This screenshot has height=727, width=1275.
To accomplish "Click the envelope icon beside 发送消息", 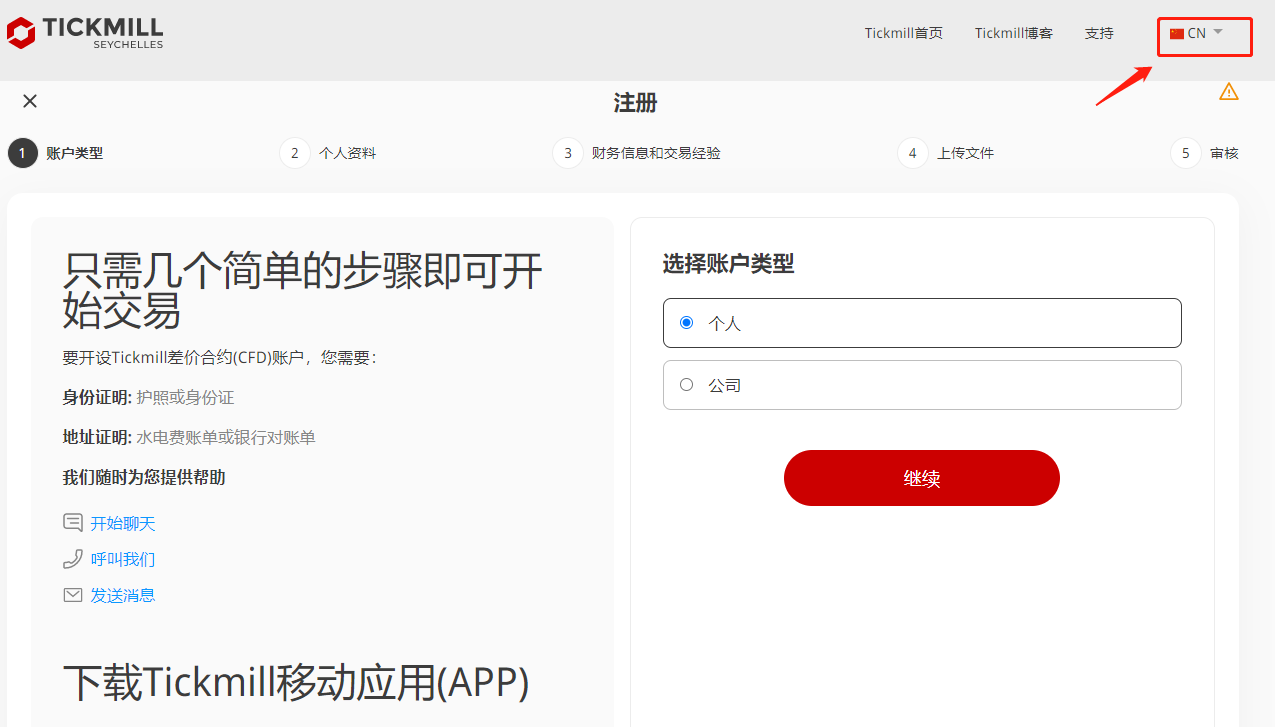I will (x=73, y=595).
